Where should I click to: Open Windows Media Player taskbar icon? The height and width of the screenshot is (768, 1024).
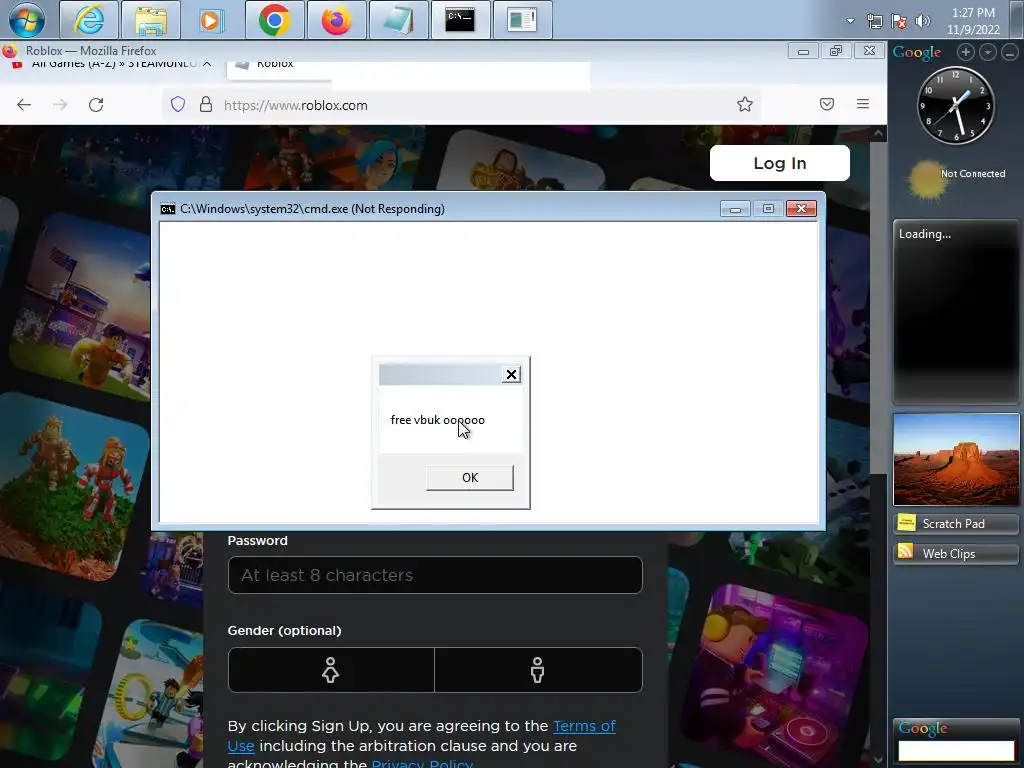coord(212,20)
